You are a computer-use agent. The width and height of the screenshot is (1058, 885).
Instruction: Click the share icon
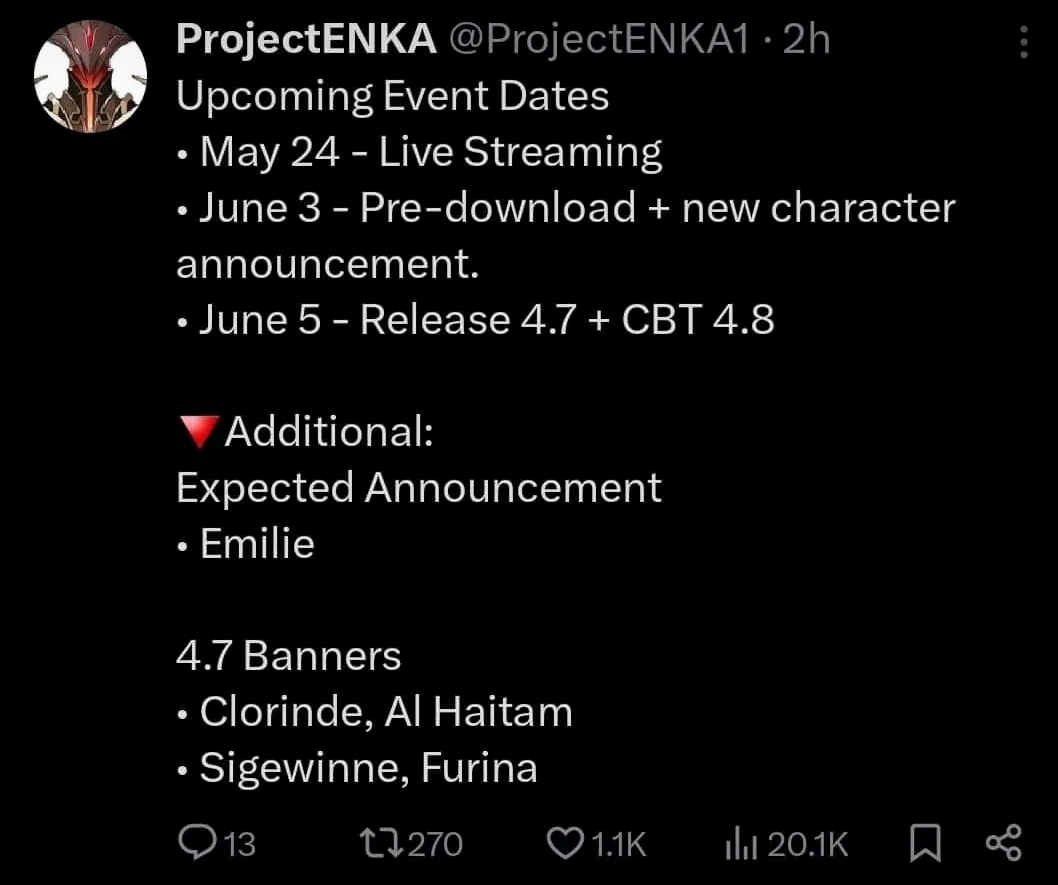click(1003, 843)
